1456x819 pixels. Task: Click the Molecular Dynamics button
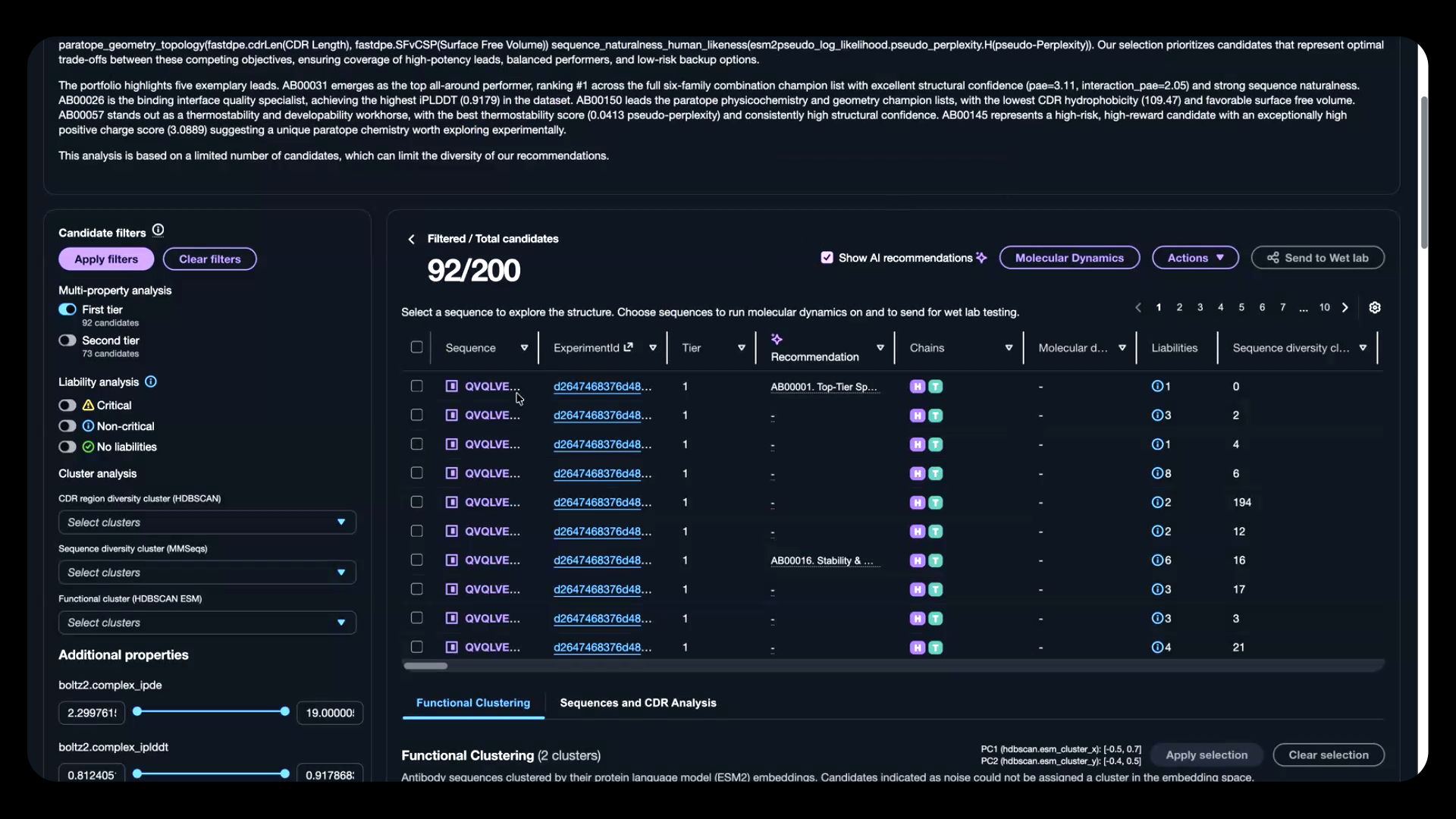[x=1069, y=258]
